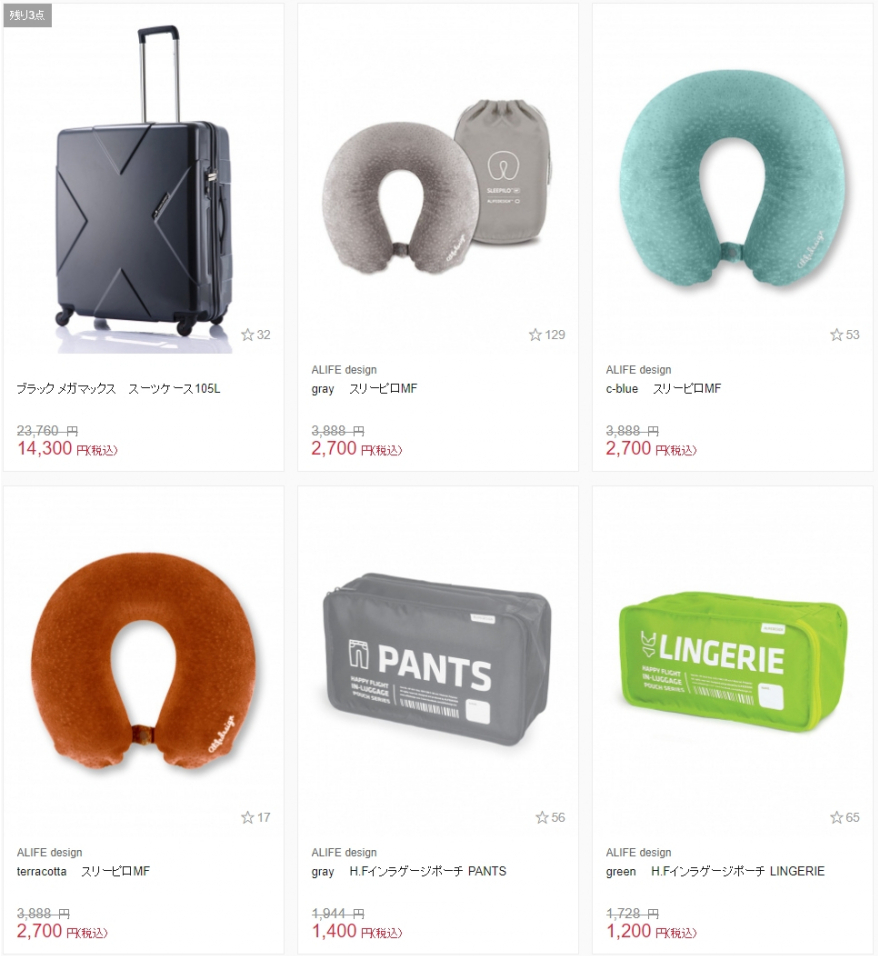Star the green LINGERIE pouch

click(x=836, y=817)
